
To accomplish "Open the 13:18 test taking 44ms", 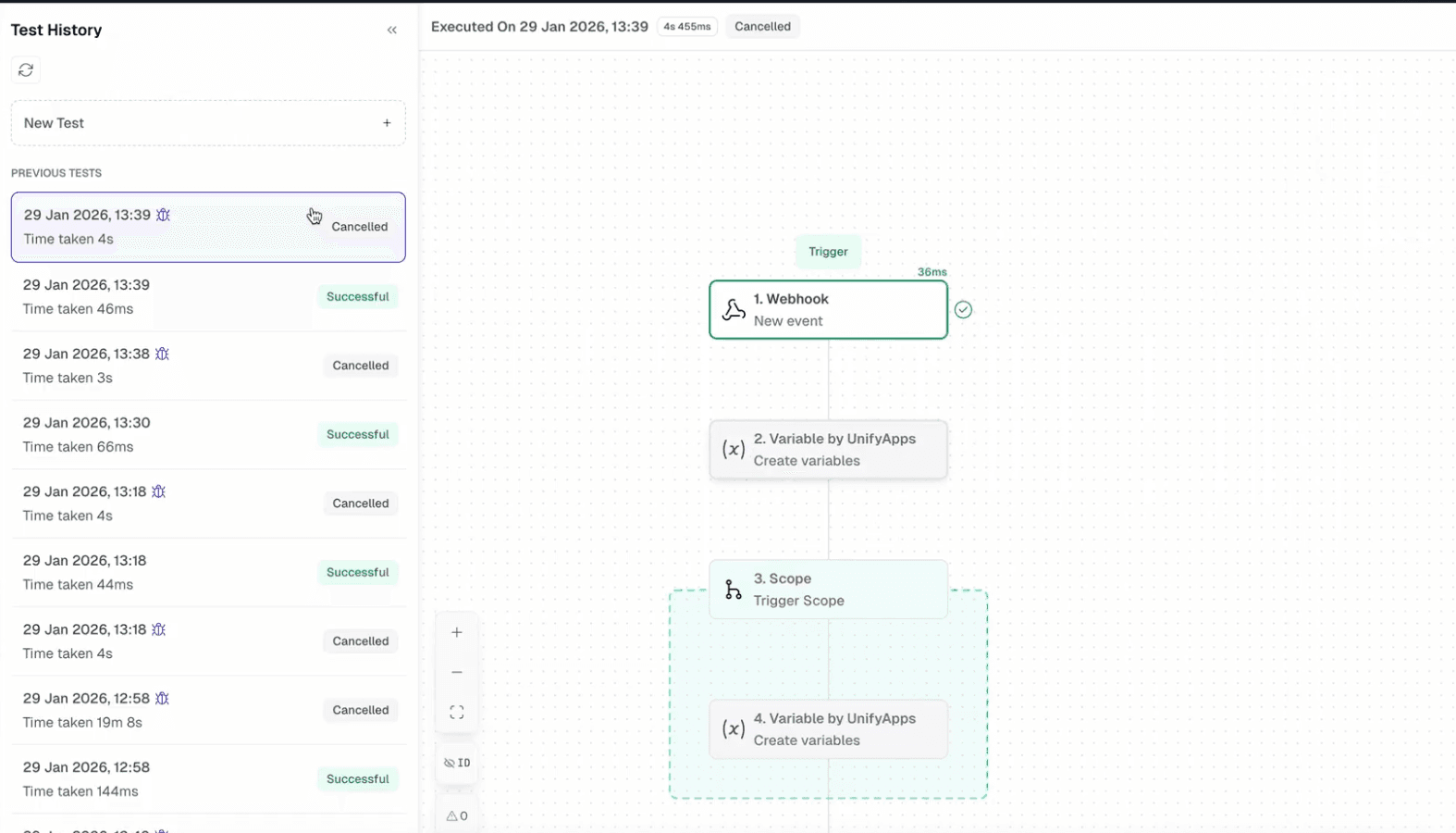I will pos(208,572).
